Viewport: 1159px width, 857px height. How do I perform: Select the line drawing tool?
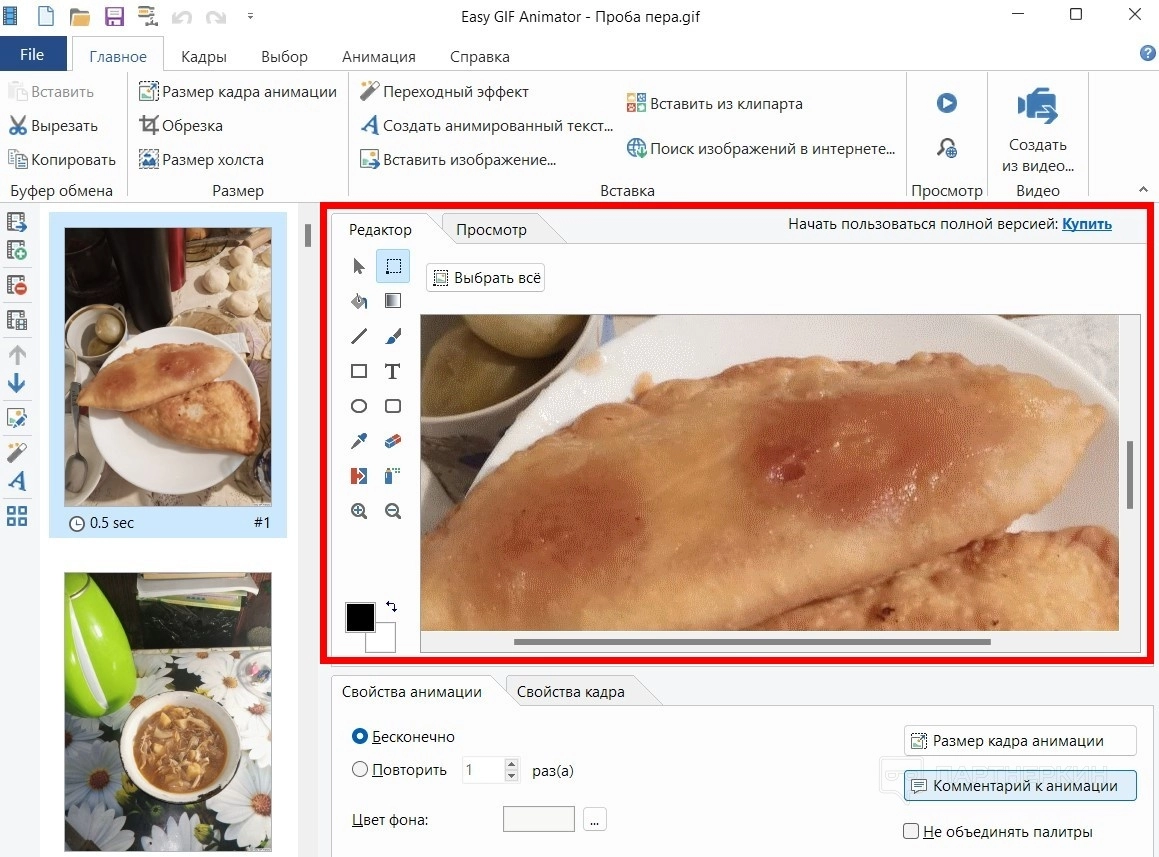358,336
